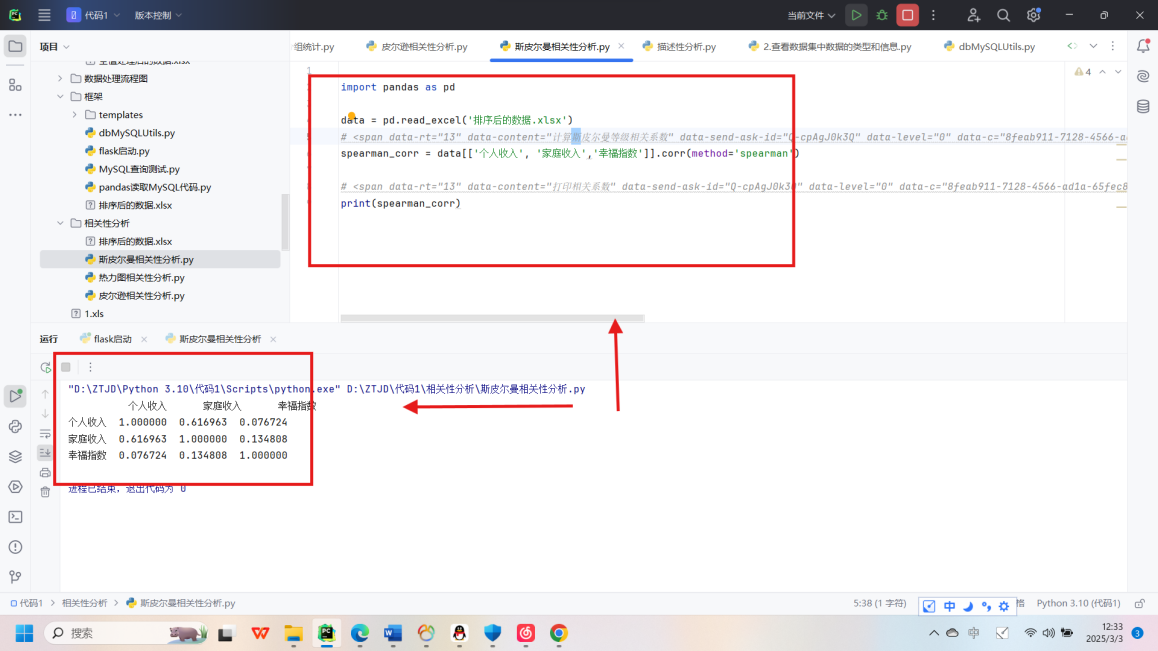
Task: Switch to 2.查看数据集中数据的类型和信息.py tab
Action: click(829, 47)
